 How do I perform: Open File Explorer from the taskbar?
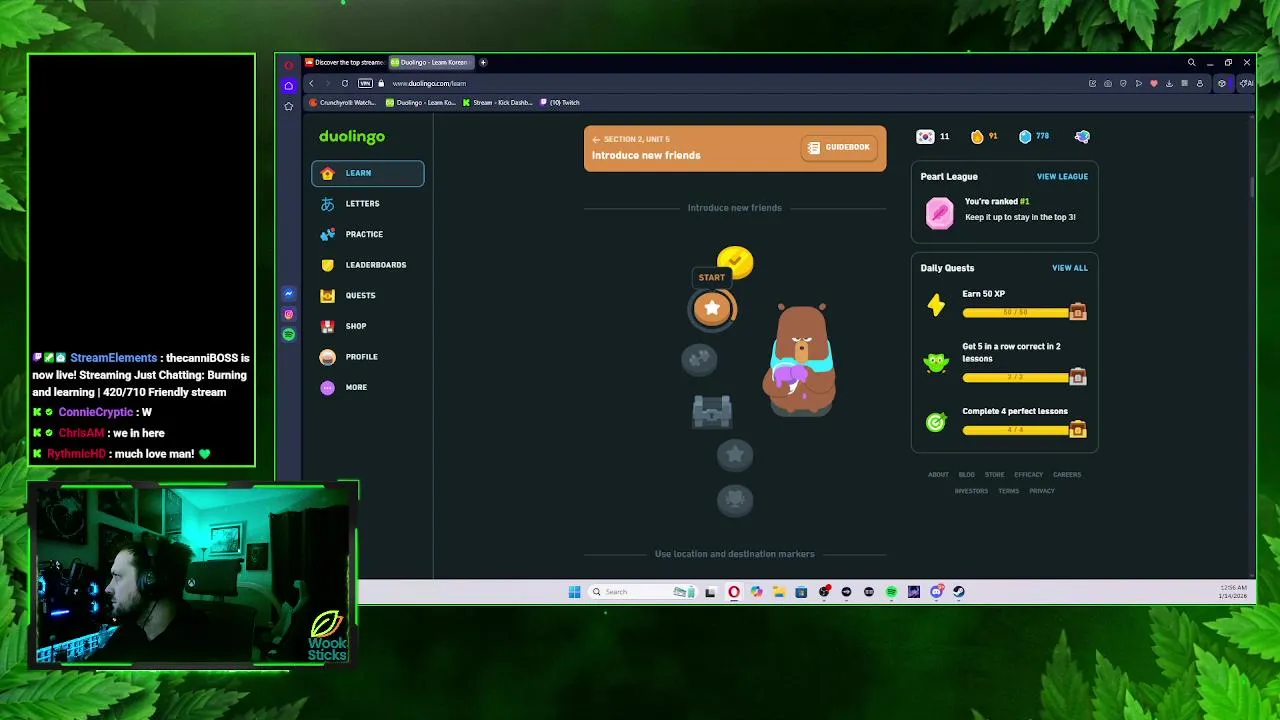779,592
